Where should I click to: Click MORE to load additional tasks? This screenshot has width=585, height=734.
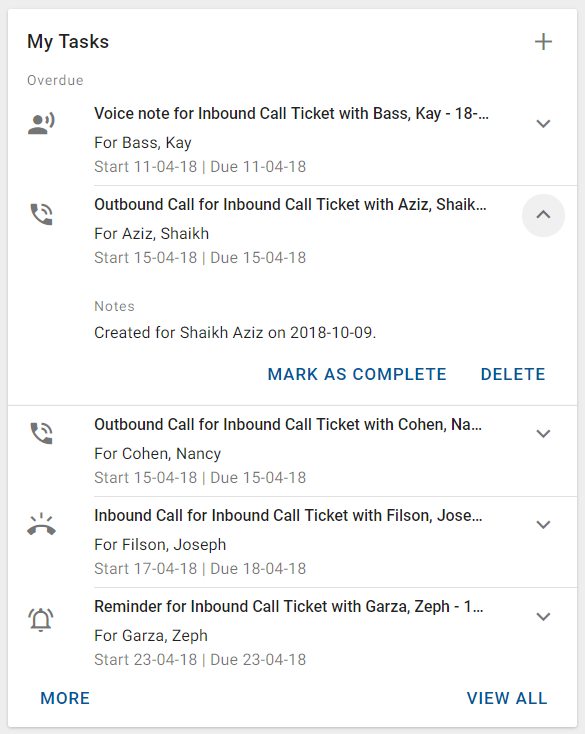click(x=65, y=698)
